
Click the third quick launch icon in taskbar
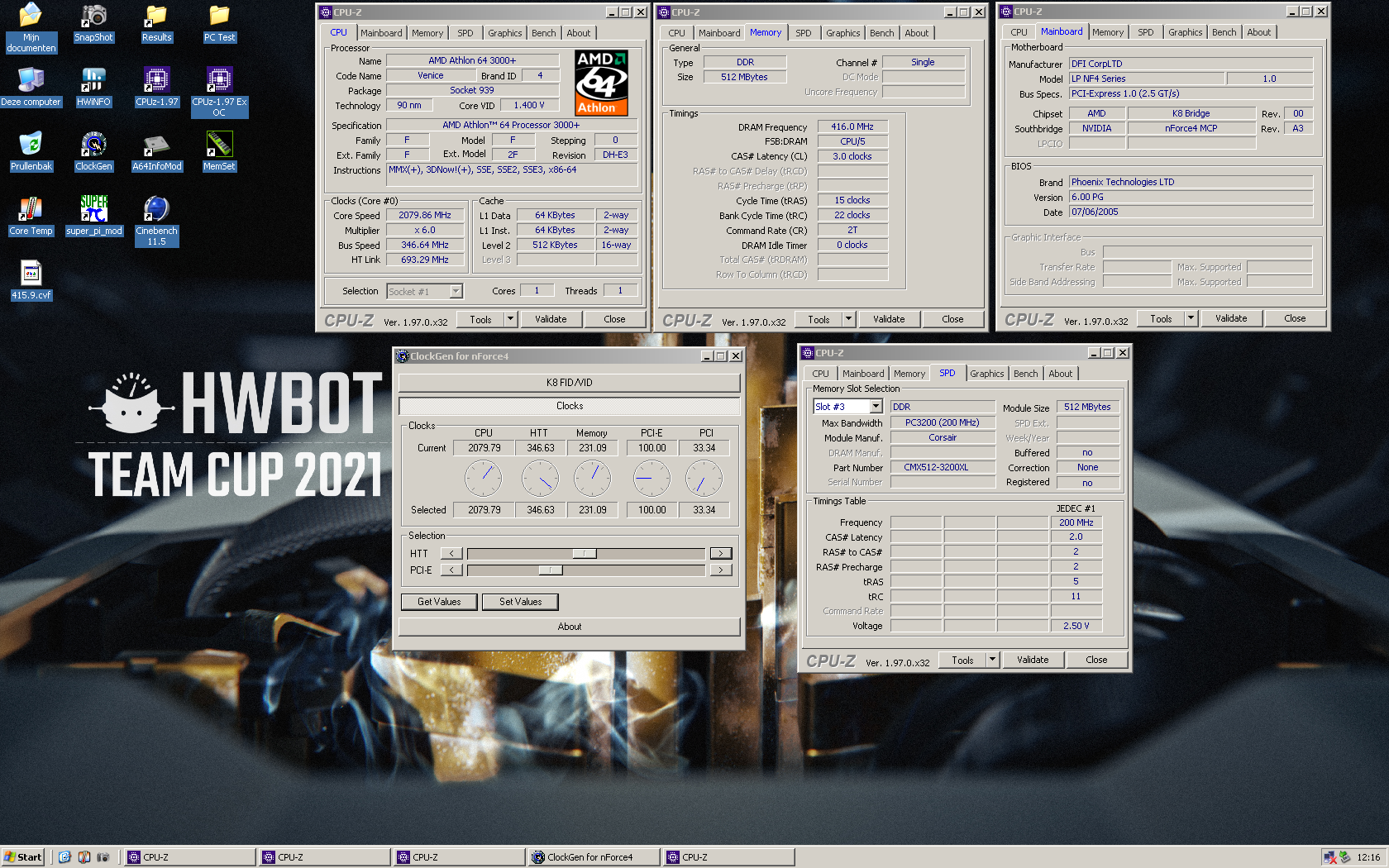coord(103,857)
